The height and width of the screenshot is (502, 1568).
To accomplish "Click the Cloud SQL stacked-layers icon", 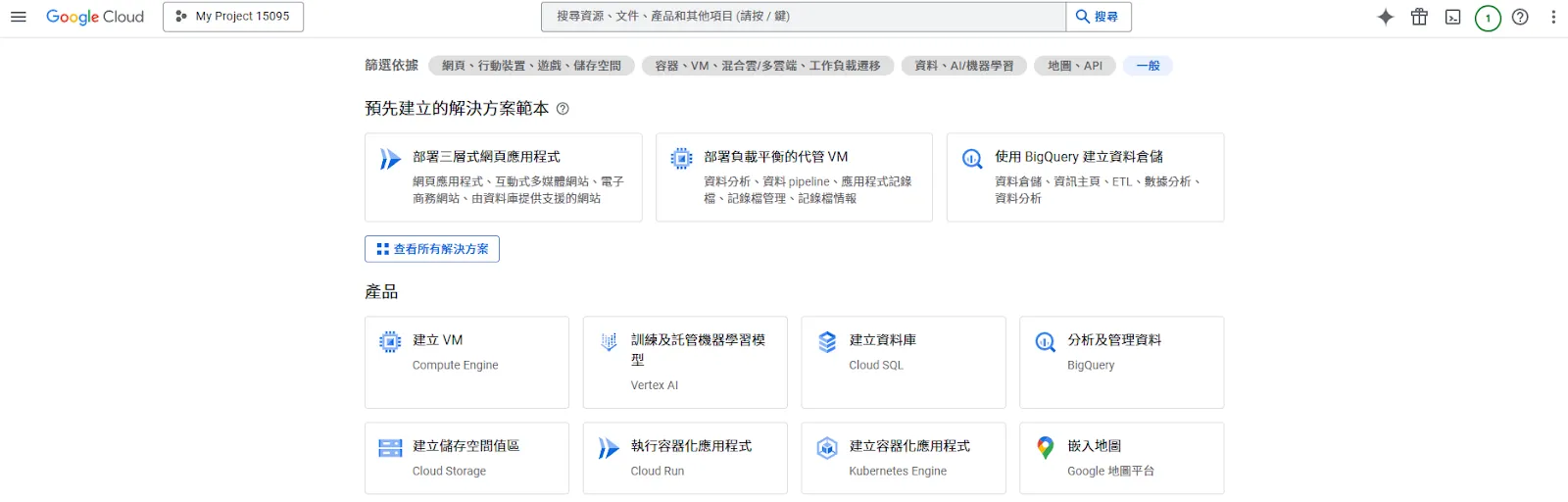I will [827, 341].
